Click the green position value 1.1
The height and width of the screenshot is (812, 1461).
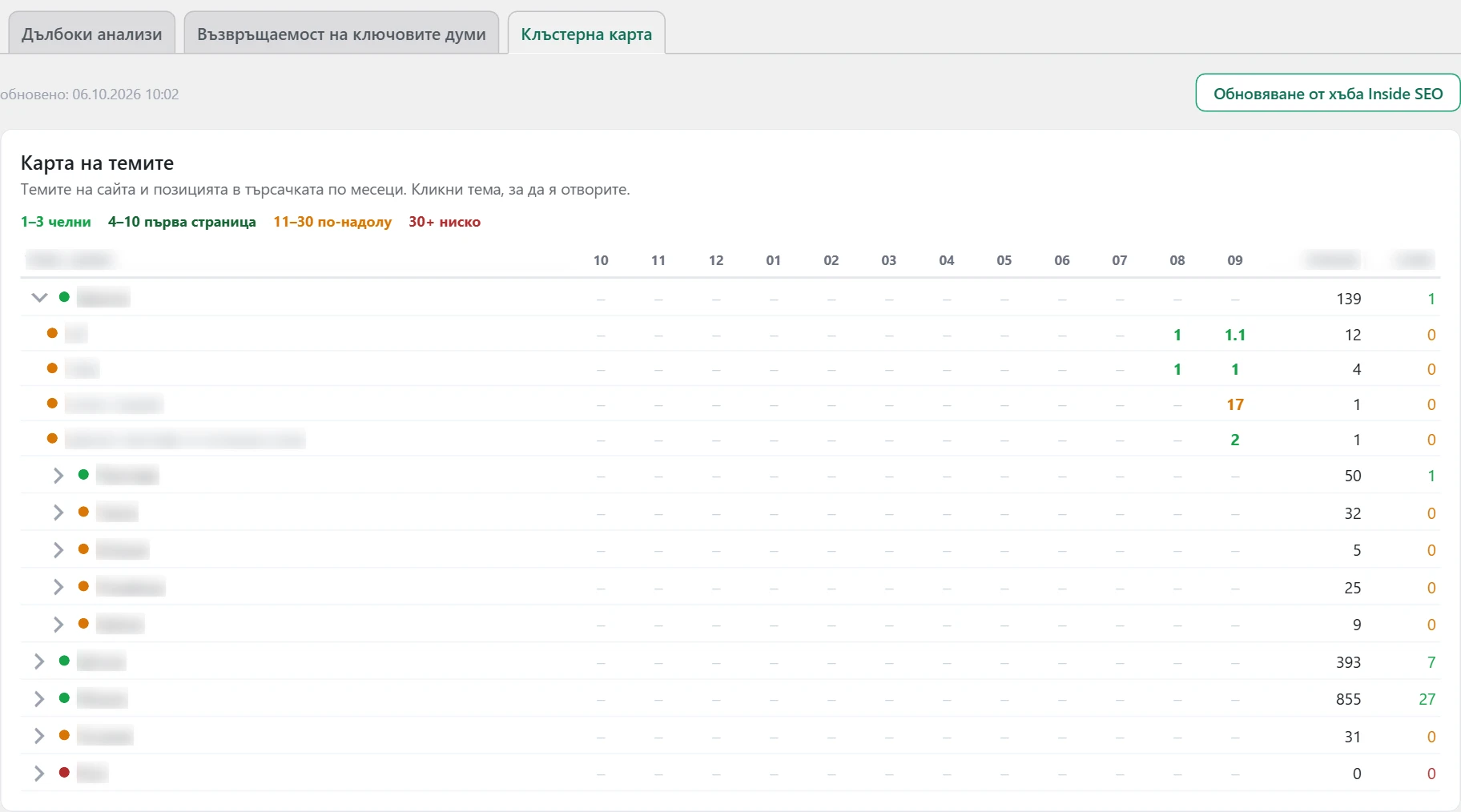(x=1234, y=335)
